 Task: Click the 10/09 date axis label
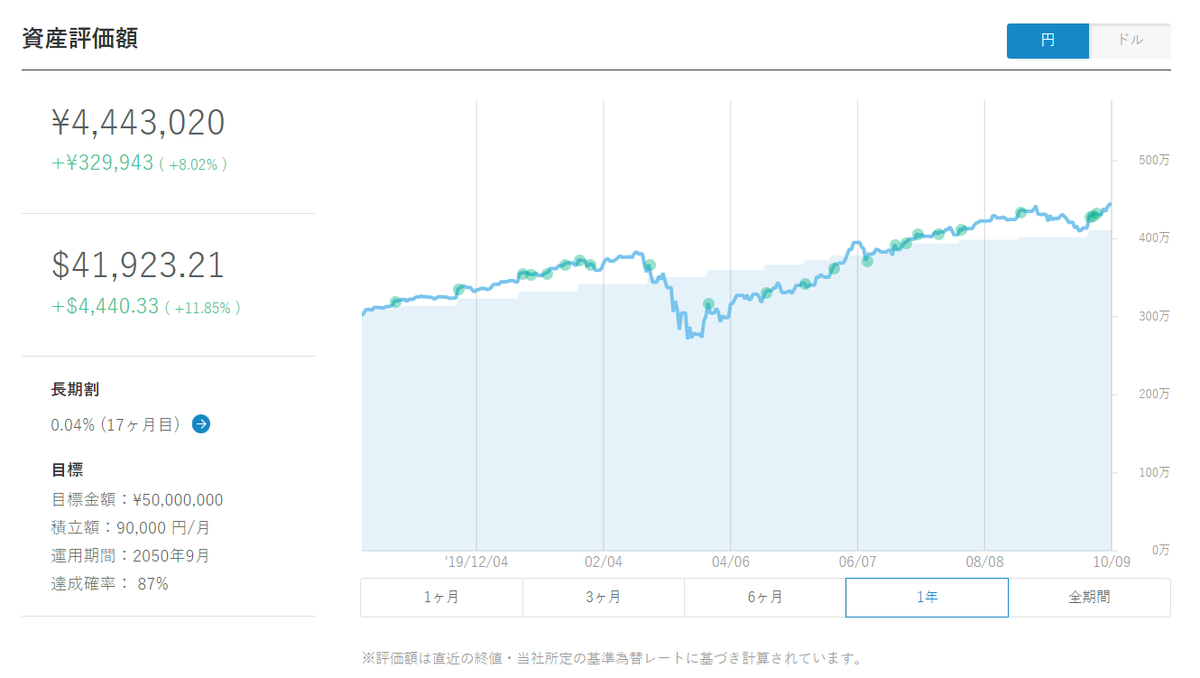tap(1112, 562)
